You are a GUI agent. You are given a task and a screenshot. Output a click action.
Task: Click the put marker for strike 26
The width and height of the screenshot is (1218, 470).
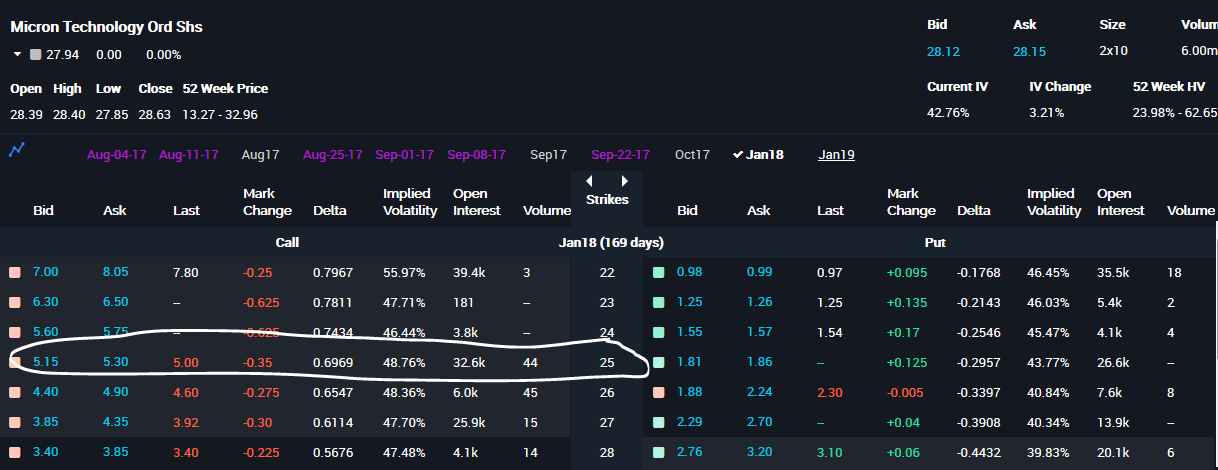[658, 392]
